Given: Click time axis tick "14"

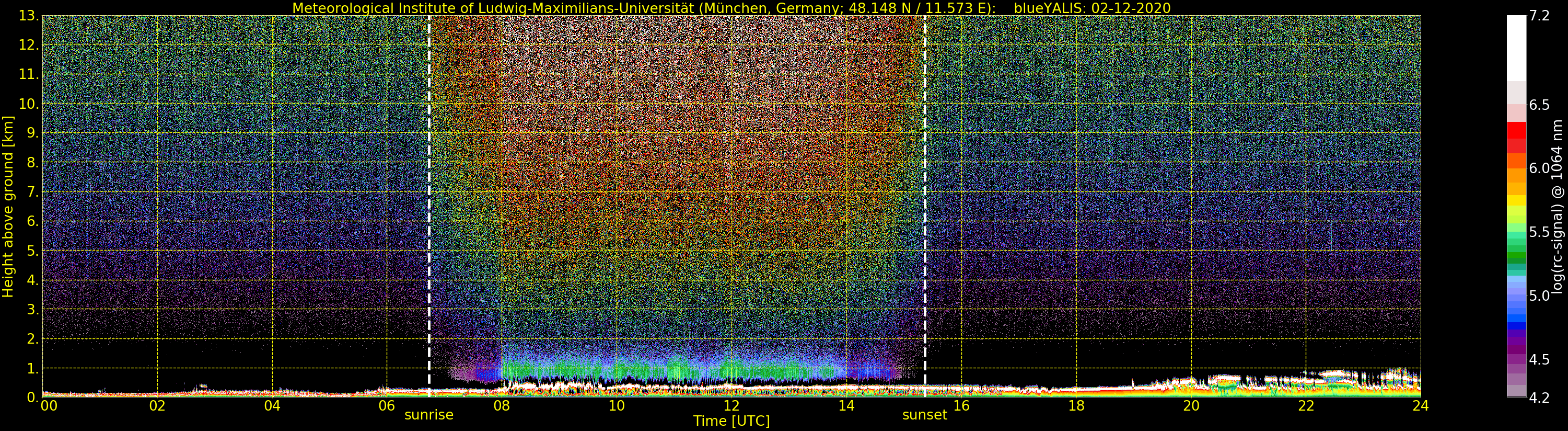Looking at the screenshot, I should 846,405.
